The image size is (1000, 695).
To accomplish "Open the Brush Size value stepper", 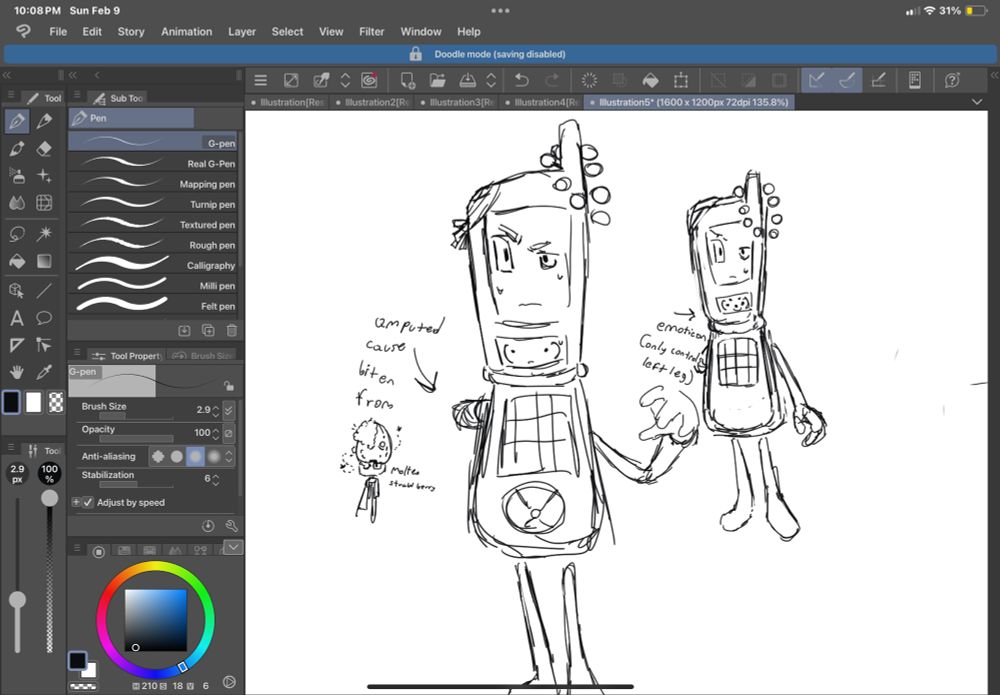I will coord(216,410).
